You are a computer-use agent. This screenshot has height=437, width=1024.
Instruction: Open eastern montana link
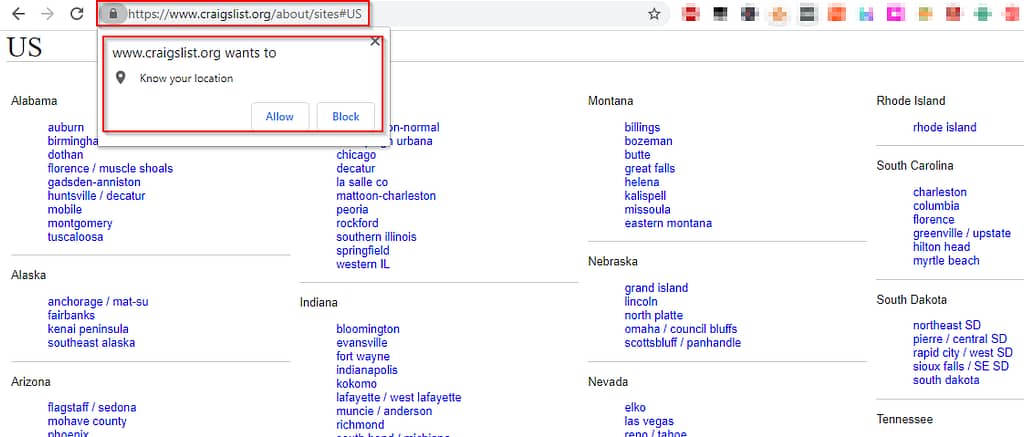coord(668,223)
